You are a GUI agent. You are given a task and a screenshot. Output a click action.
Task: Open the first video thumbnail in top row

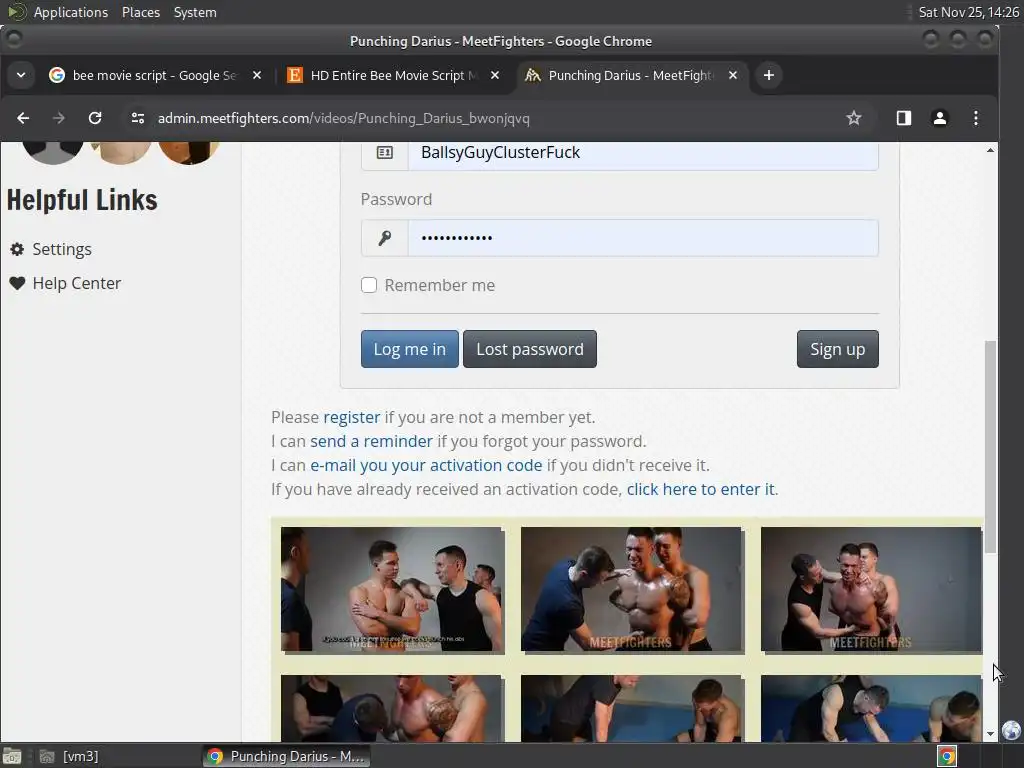point(392,590)
